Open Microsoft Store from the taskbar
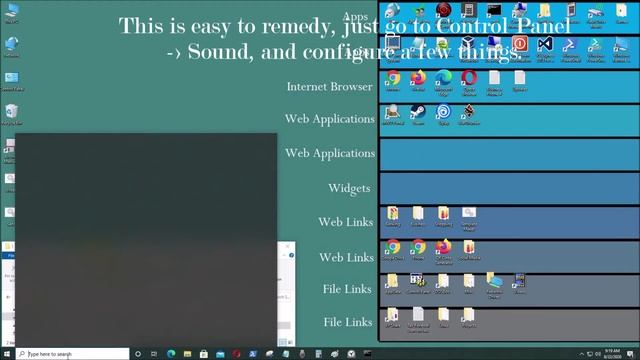Image resolution: width=640 pixels, height=360 pixels. click(204, 354)
